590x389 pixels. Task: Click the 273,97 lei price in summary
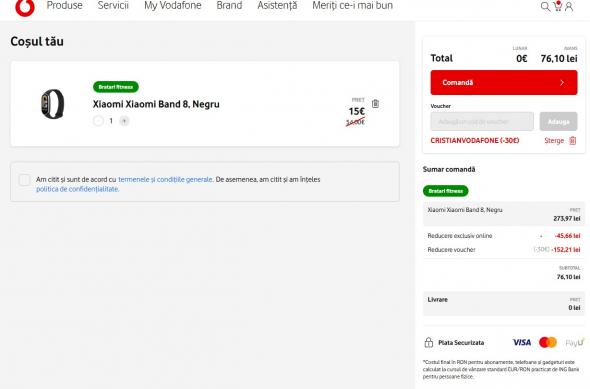tap(567, 219)
